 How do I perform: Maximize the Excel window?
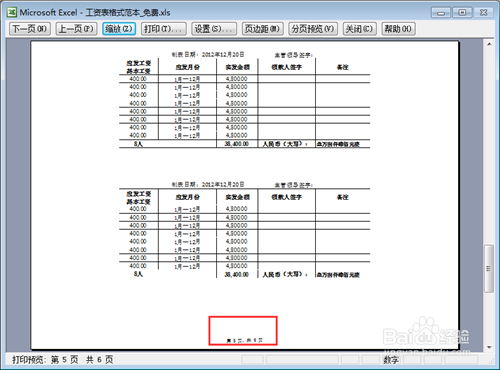coord(462,13)
